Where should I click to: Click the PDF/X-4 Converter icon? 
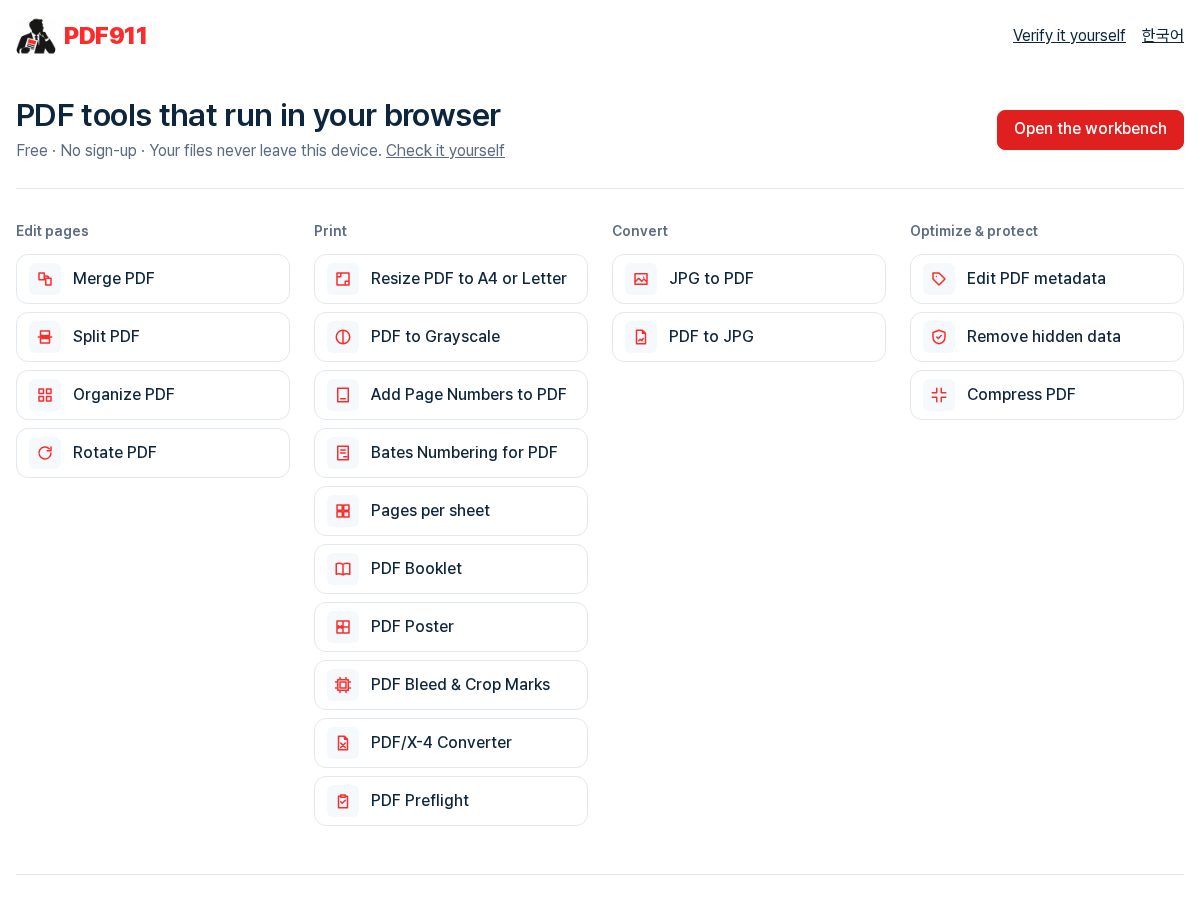(x=343, y=743)
